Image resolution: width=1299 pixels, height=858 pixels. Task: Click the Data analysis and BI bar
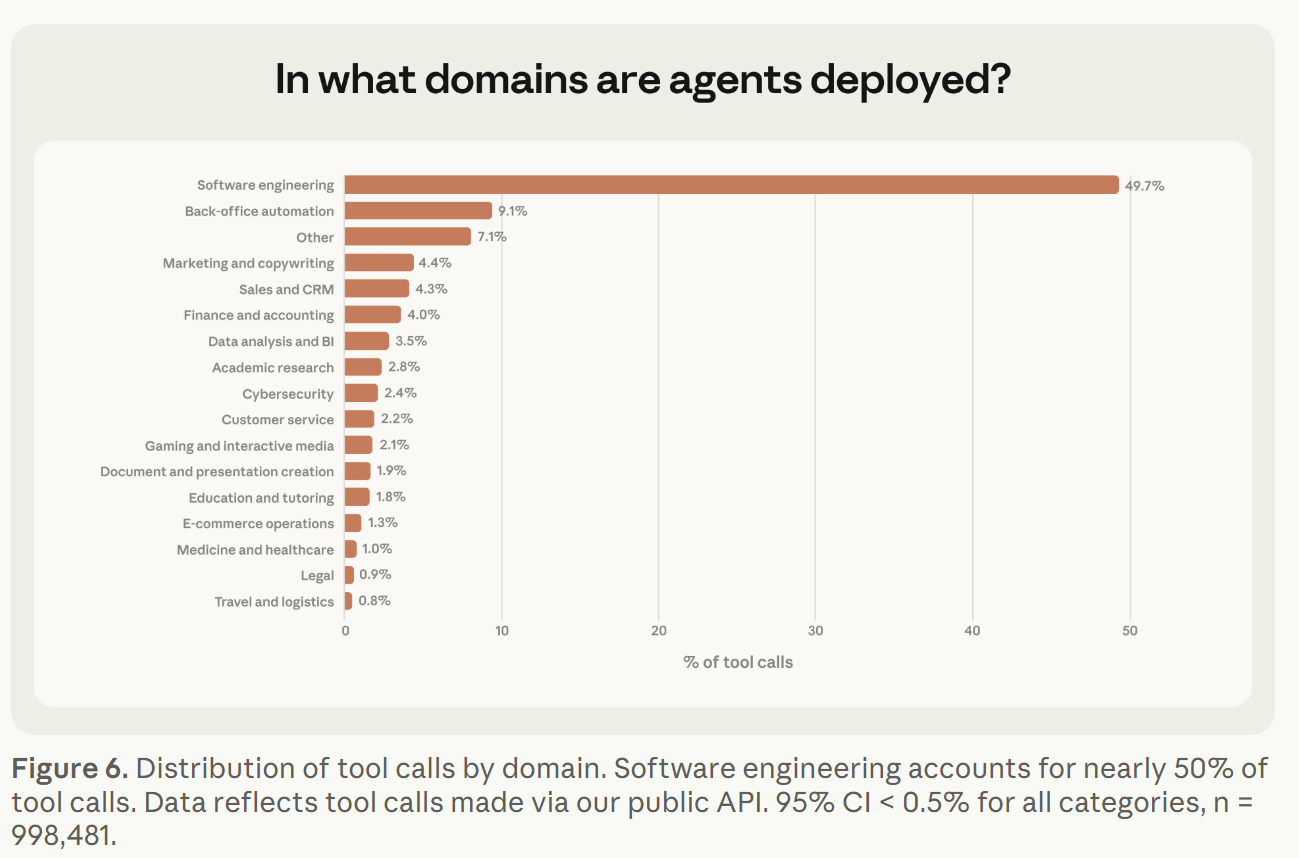tap(367, 341)
